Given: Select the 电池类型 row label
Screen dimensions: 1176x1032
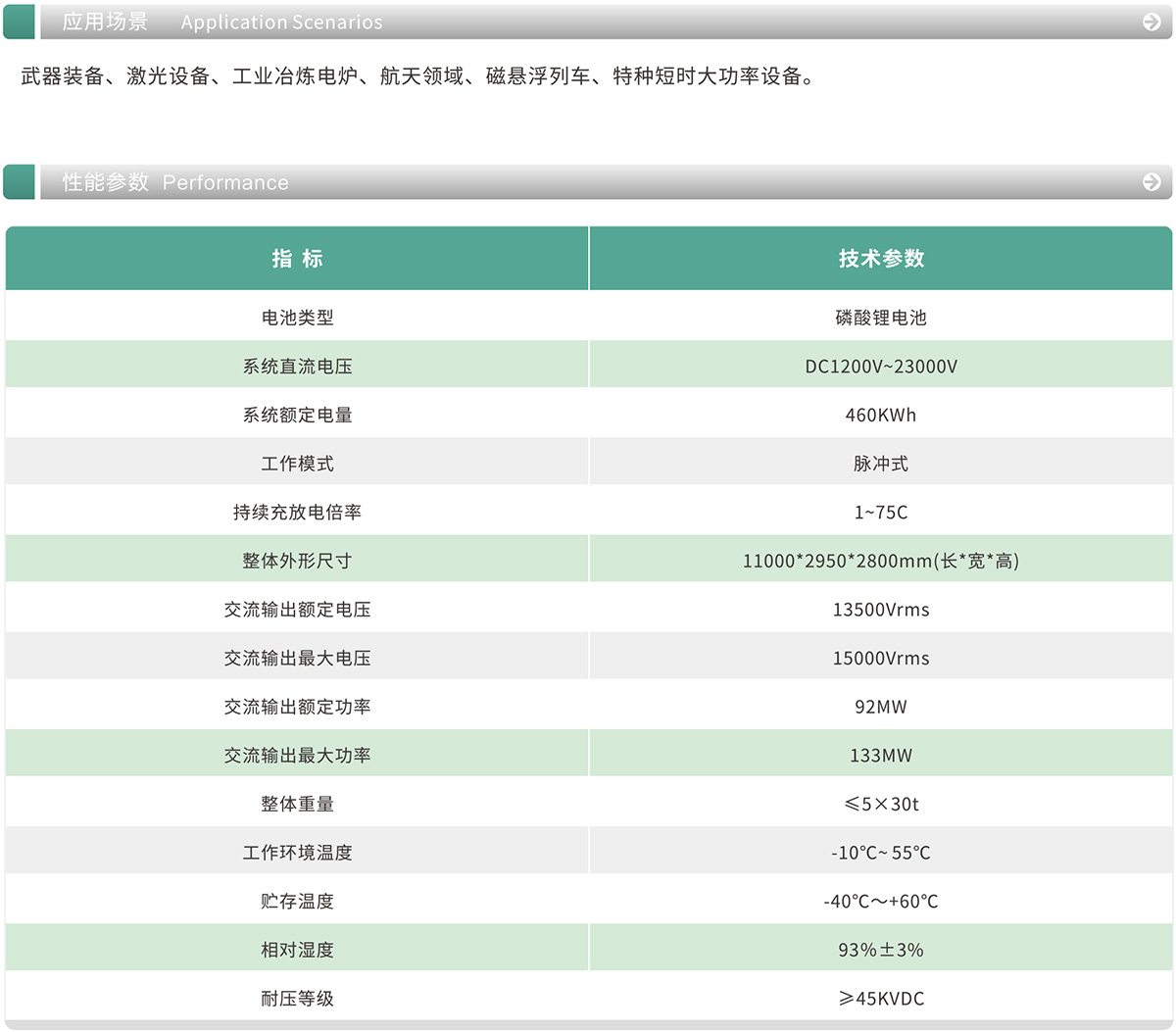Looking at the screenshot, I should [x=297, y=318].
